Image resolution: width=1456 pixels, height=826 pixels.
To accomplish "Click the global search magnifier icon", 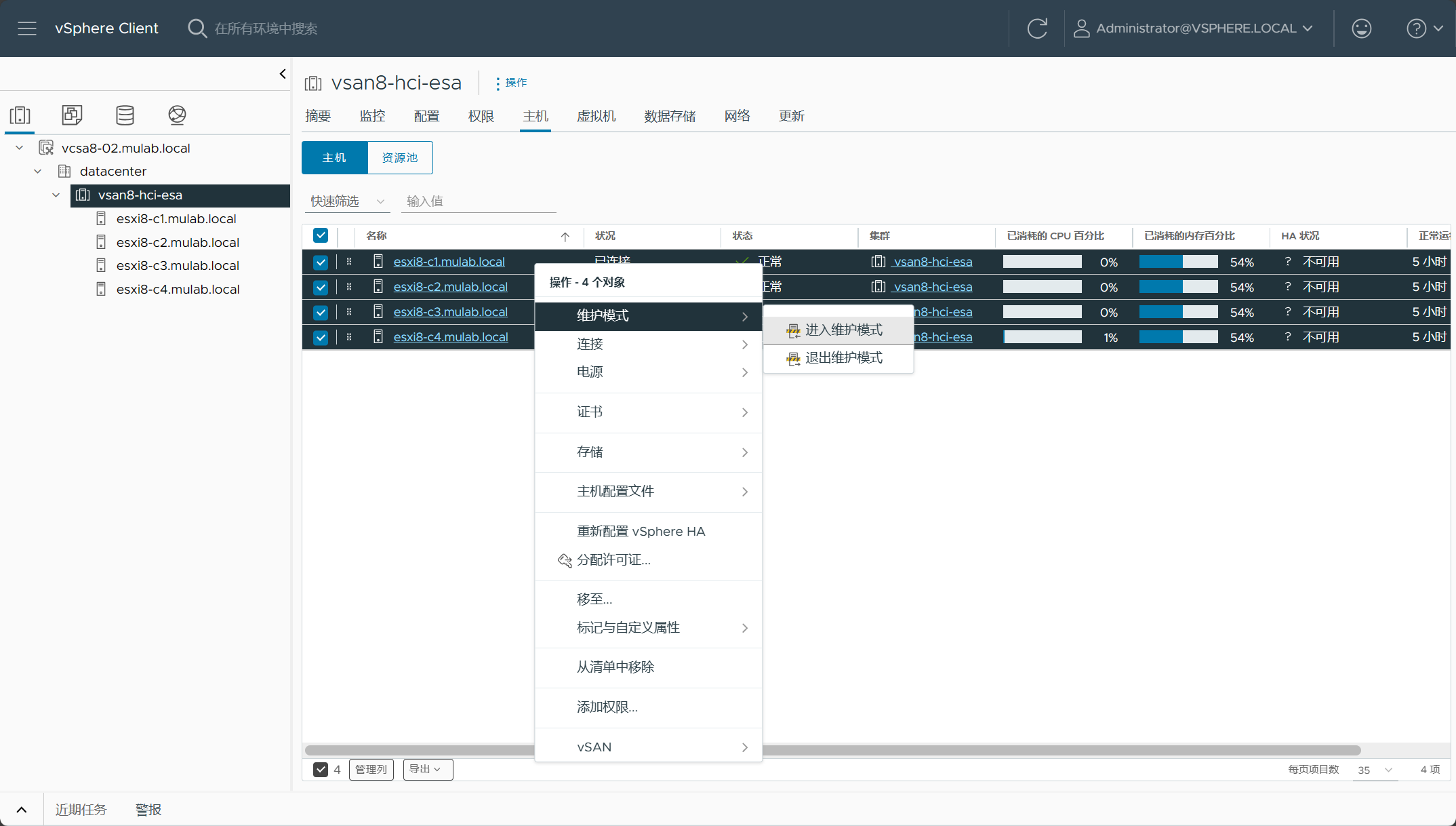I will click(197, 28).
